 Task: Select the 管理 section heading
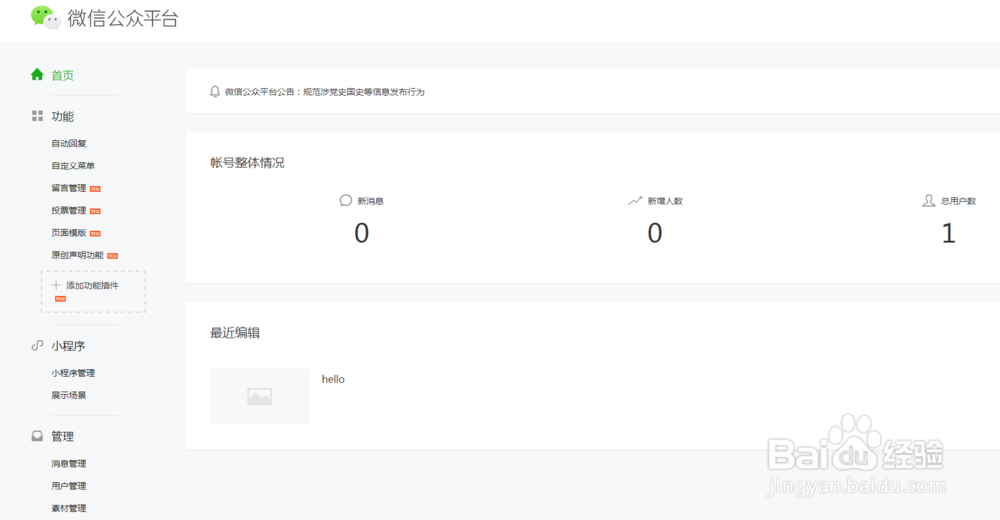pyautogui.click(x=62, y=436)
